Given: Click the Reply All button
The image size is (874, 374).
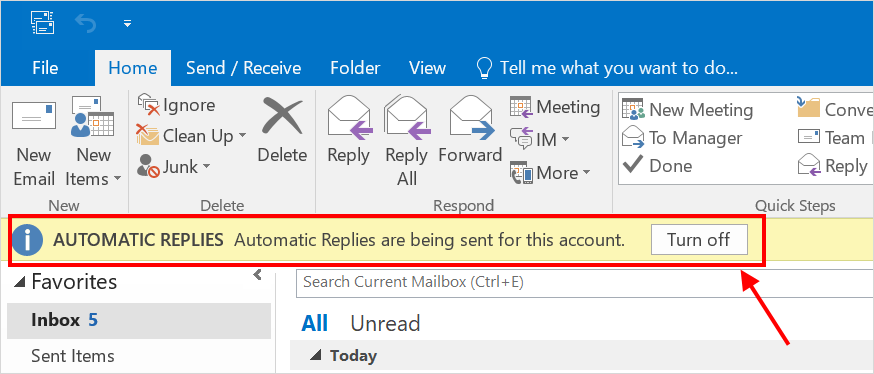Looking at the screenshot, I should click(x=407, y=140).
